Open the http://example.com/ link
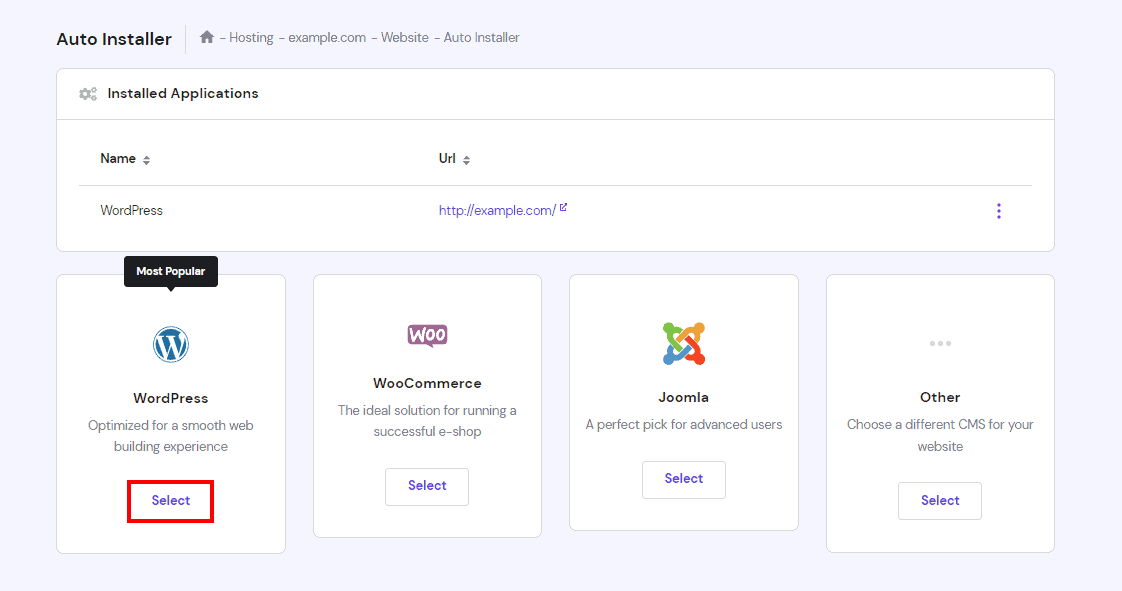1122x591 pixels. 496,210
